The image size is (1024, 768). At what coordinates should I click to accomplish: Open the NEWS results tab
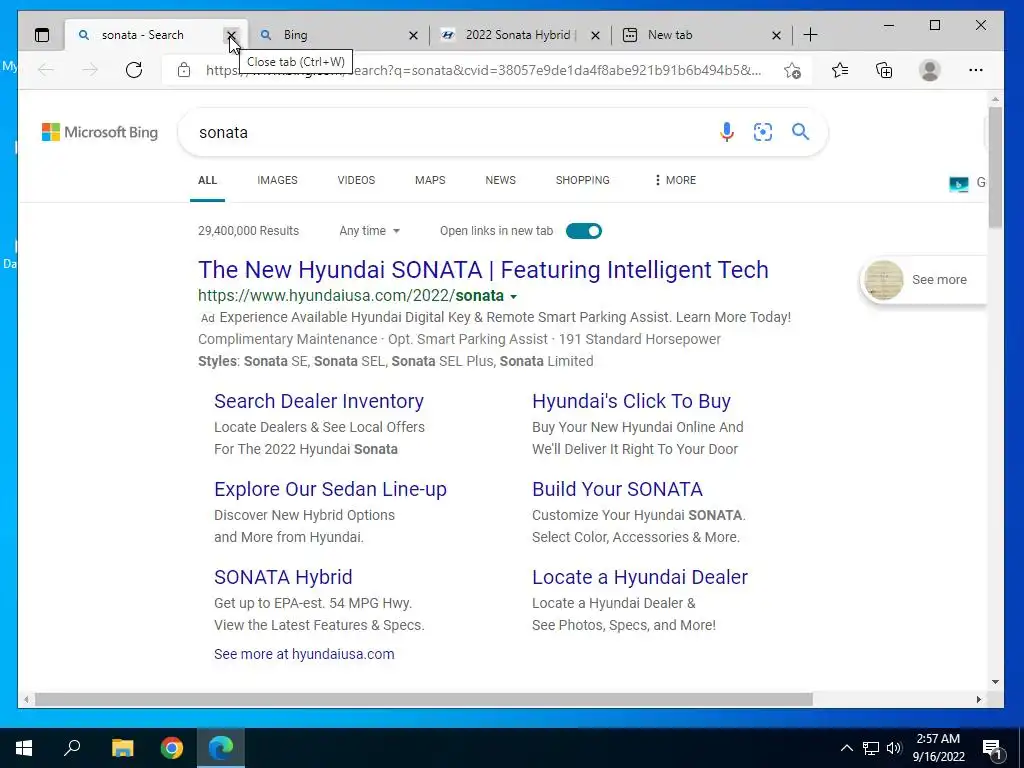click(x=500, y=180)
